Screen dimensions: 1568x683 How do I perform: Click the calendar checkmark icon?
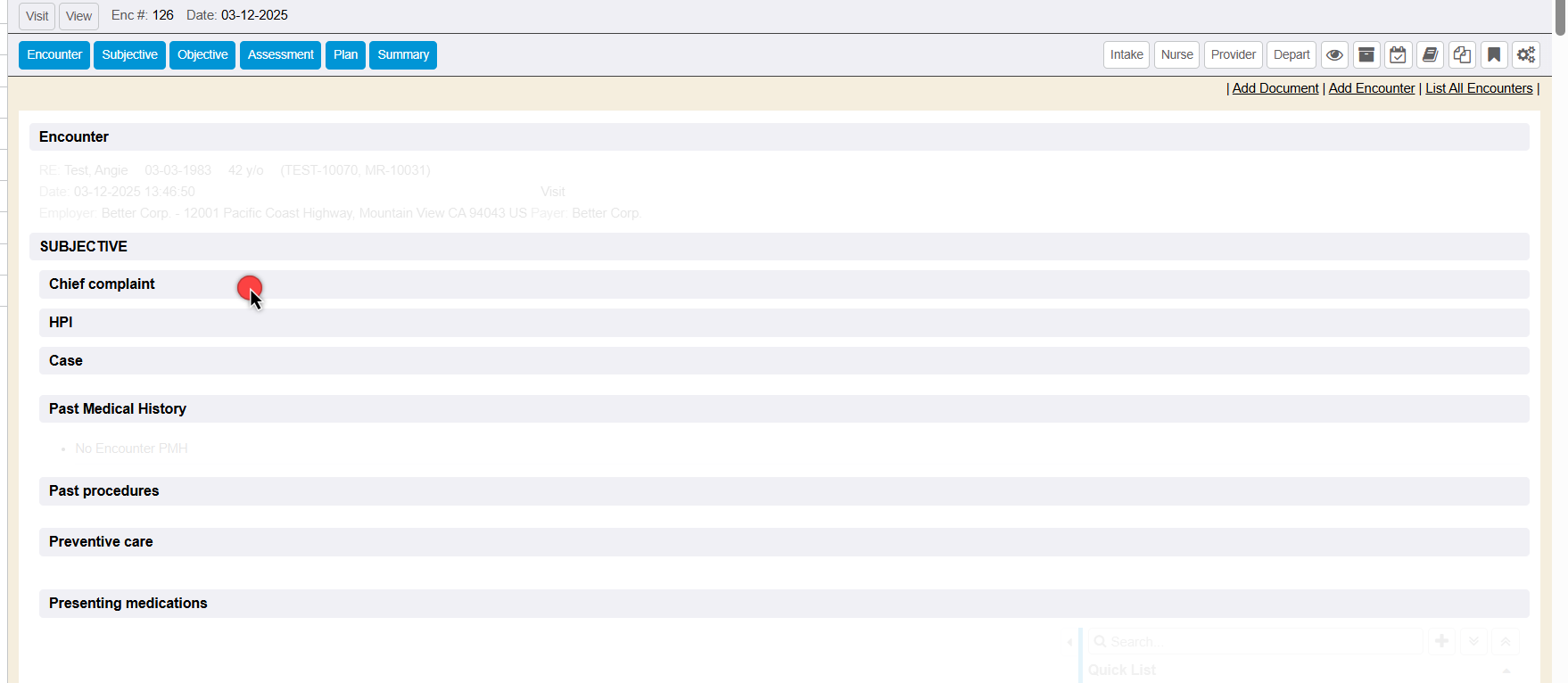1399,55
